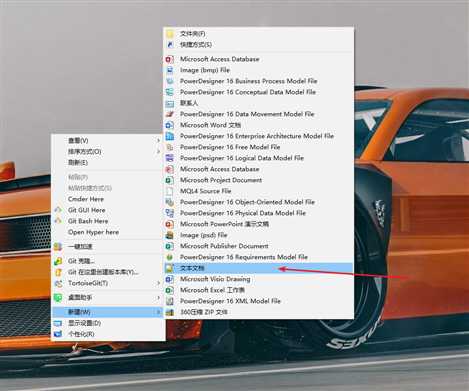Click the Microsoft Visio Drawing icon
This screenshot has height=391, width=469.
point(169,279)
